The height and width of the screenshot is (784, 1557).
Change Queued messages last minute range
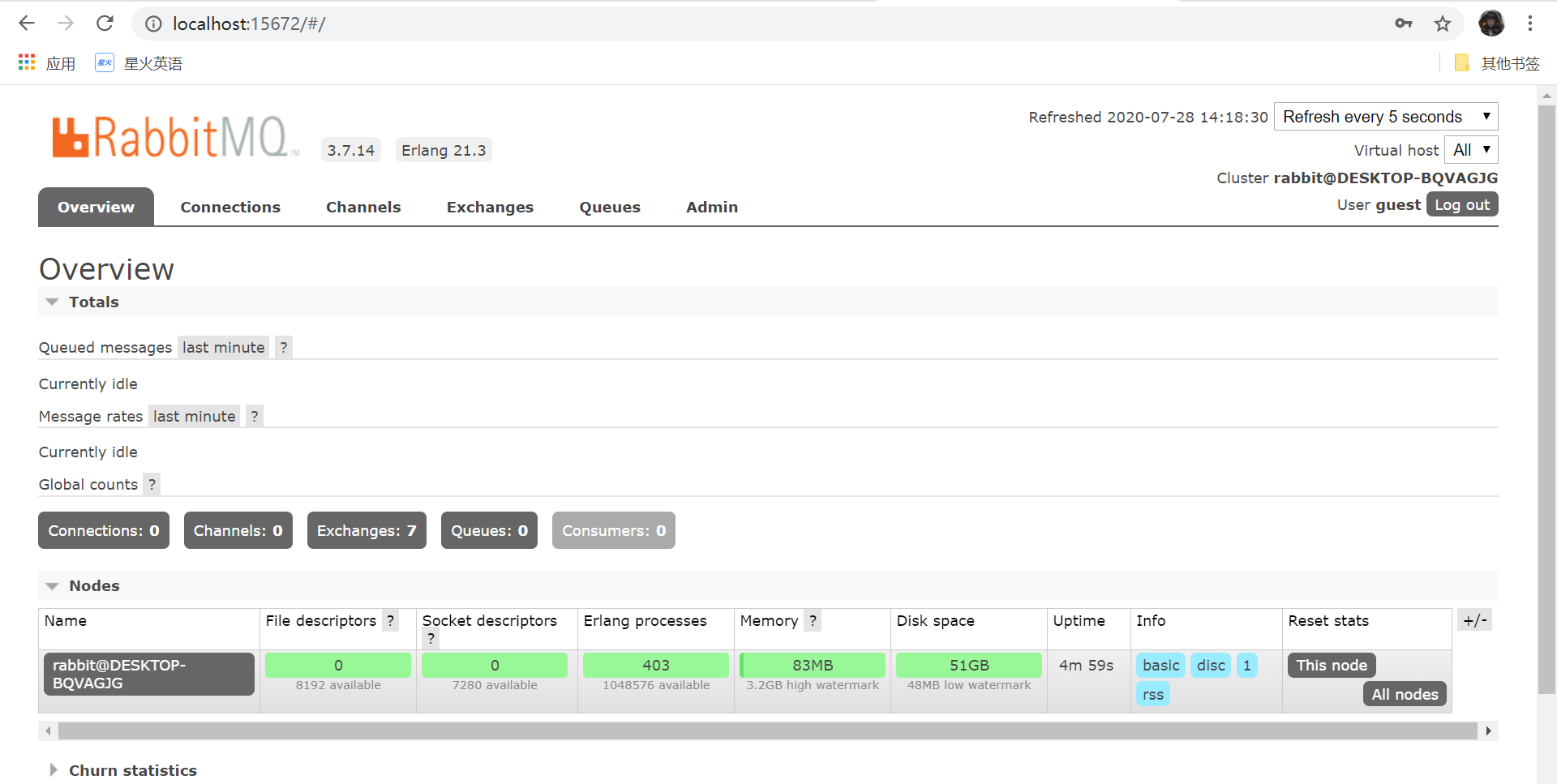click(223, 348)
